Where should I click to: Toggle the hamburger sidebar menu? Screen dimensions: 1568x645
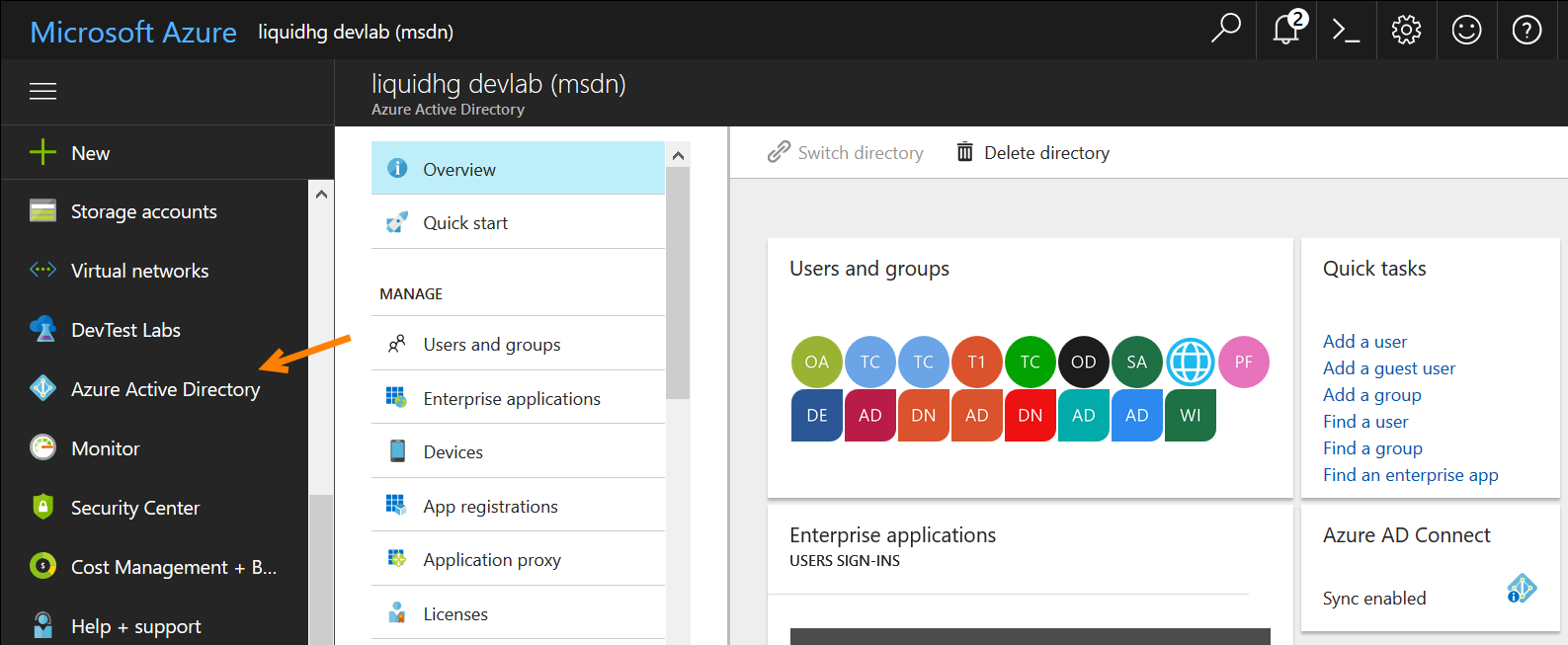[x=42, y=92]
